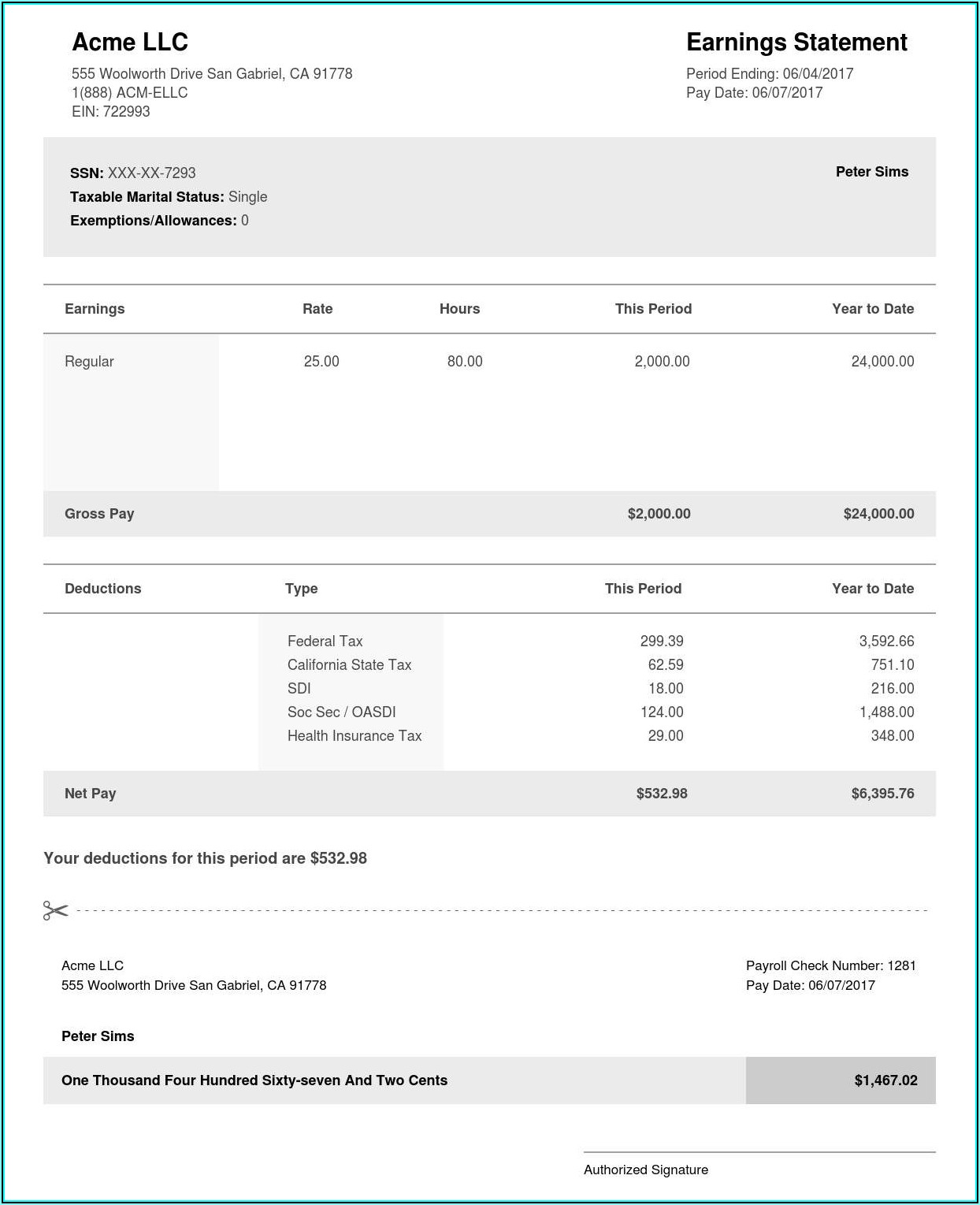This screenshot has height=1205, width=980.
Task: Click the Gross Pay row label
Action: tap(99, 514)
